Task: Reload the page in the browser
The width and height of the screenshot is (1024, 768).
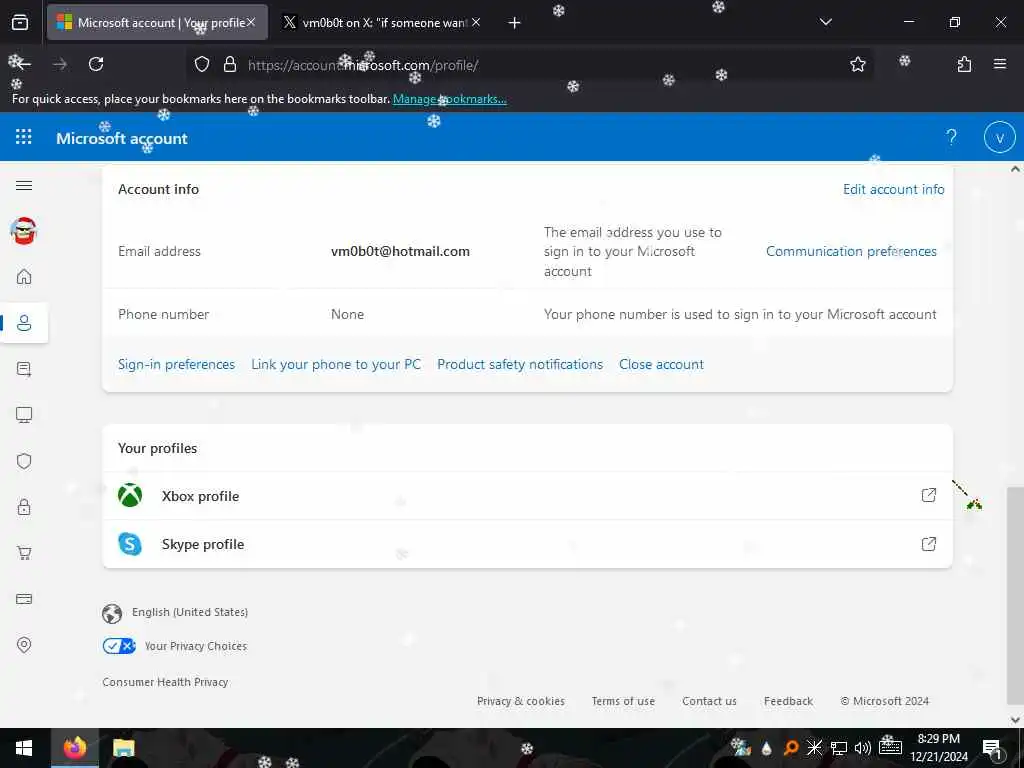Action: (96, 64)
